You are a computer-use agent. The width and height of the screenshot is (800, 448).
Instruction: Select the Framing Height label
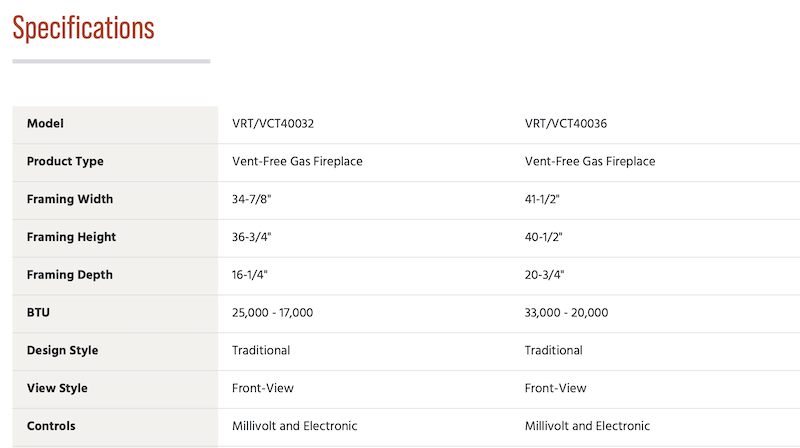click(x=71, y=237)
